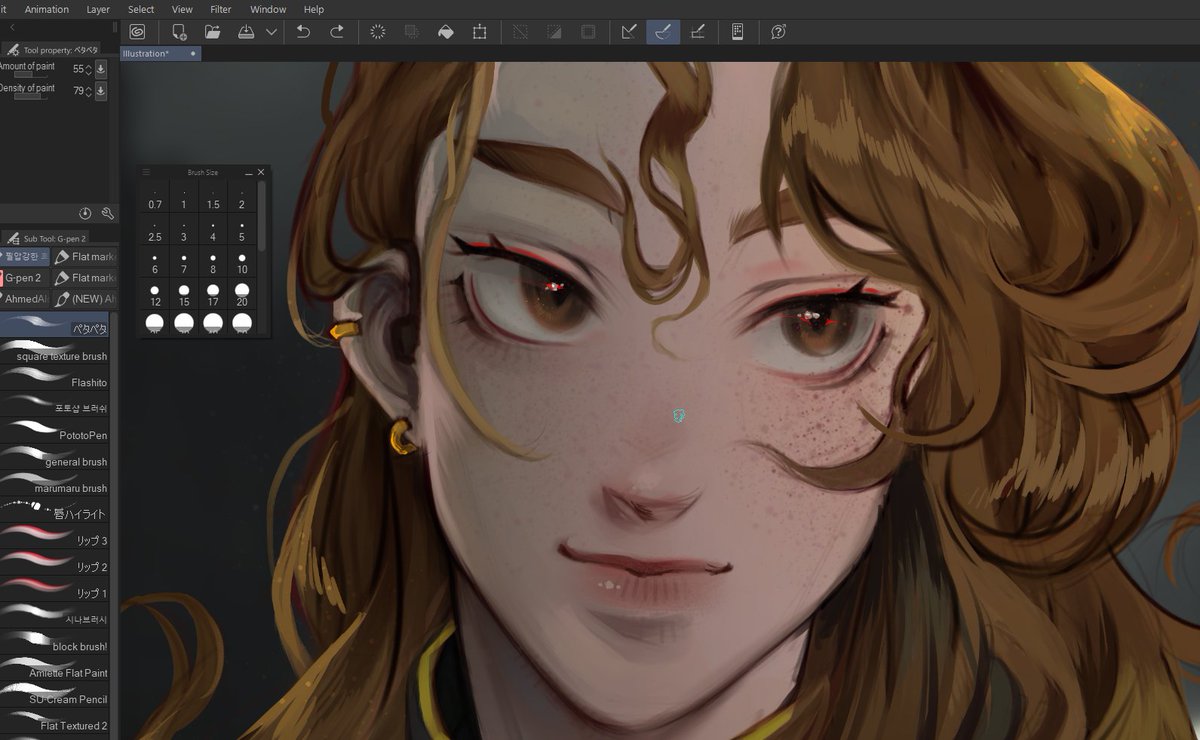Image resolution: width=1200 pixels, height=740 pixels.
Task: Toggle Snap to Grid
Action: point(698,32)
